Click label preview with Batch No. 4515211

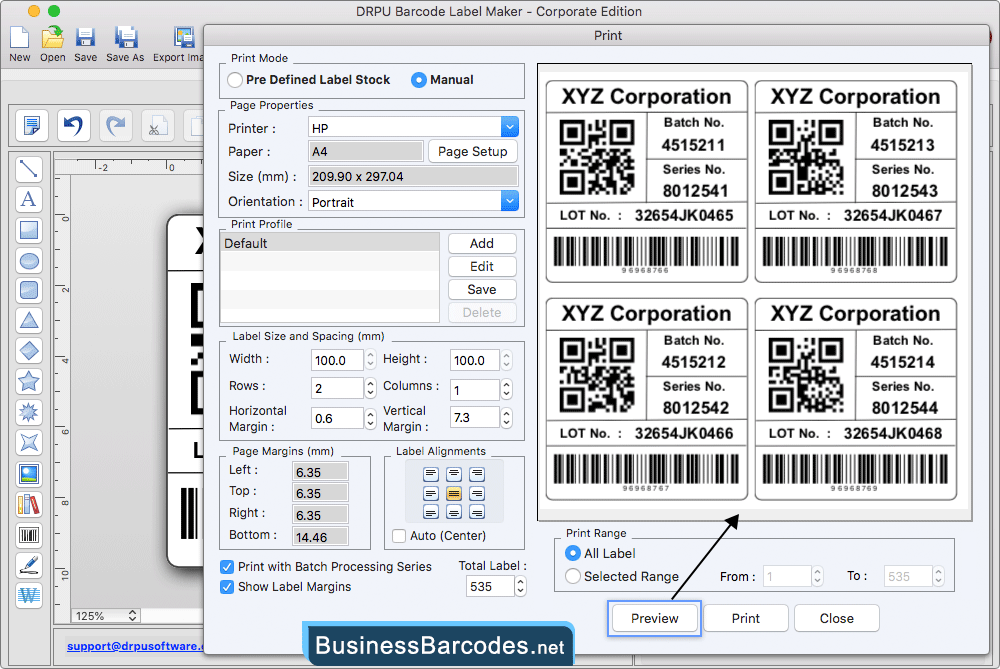pyautogui.click(x=647, y=181)
